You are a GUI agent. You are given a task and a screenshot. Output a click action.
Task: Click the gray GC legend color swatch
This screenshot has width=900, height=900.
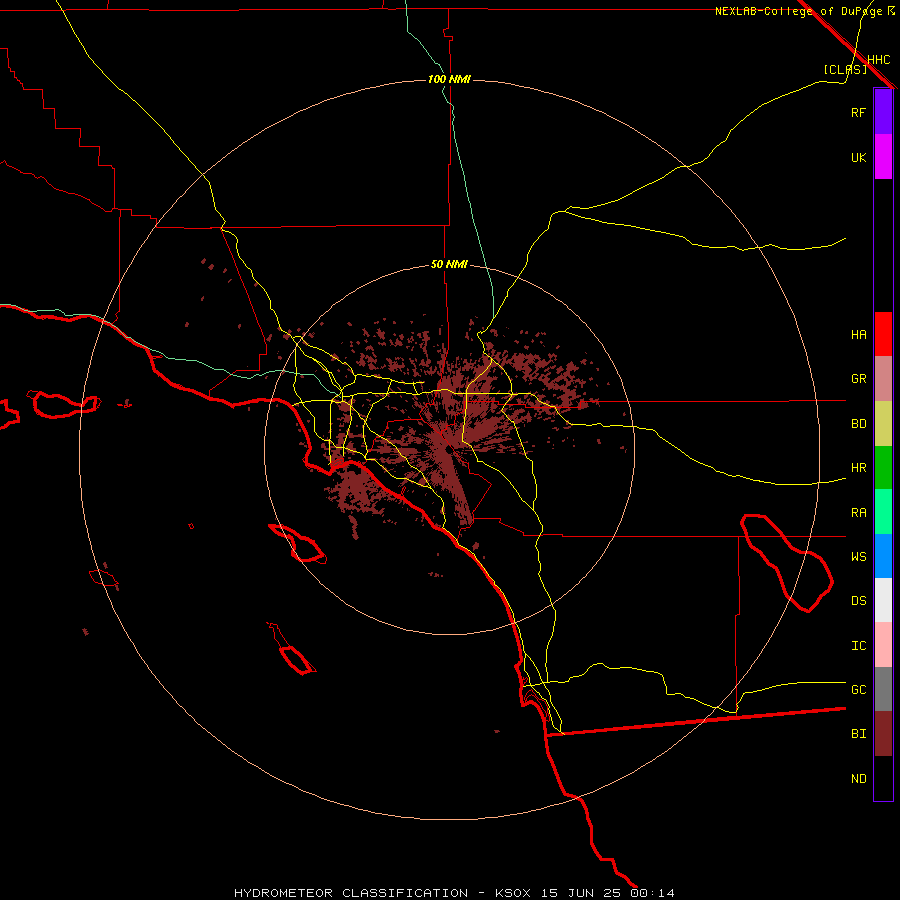pos(883,689)
